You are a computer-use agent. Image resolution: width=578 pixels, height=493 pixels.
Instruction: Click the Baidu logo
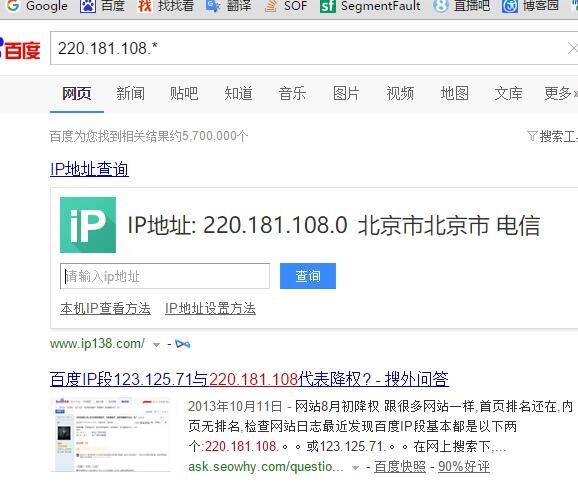tap(20, 49)
